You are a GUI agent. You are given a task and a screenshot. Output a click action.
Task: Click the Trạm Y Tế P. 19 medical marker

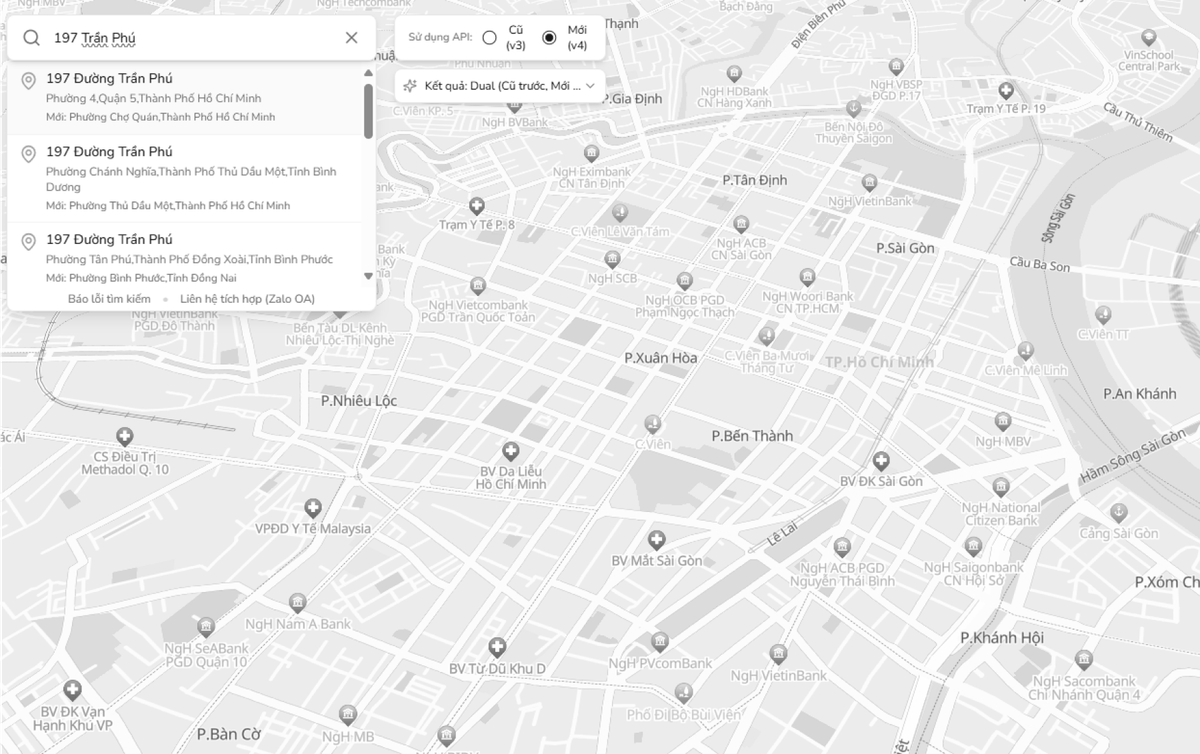coord(1006,90)
